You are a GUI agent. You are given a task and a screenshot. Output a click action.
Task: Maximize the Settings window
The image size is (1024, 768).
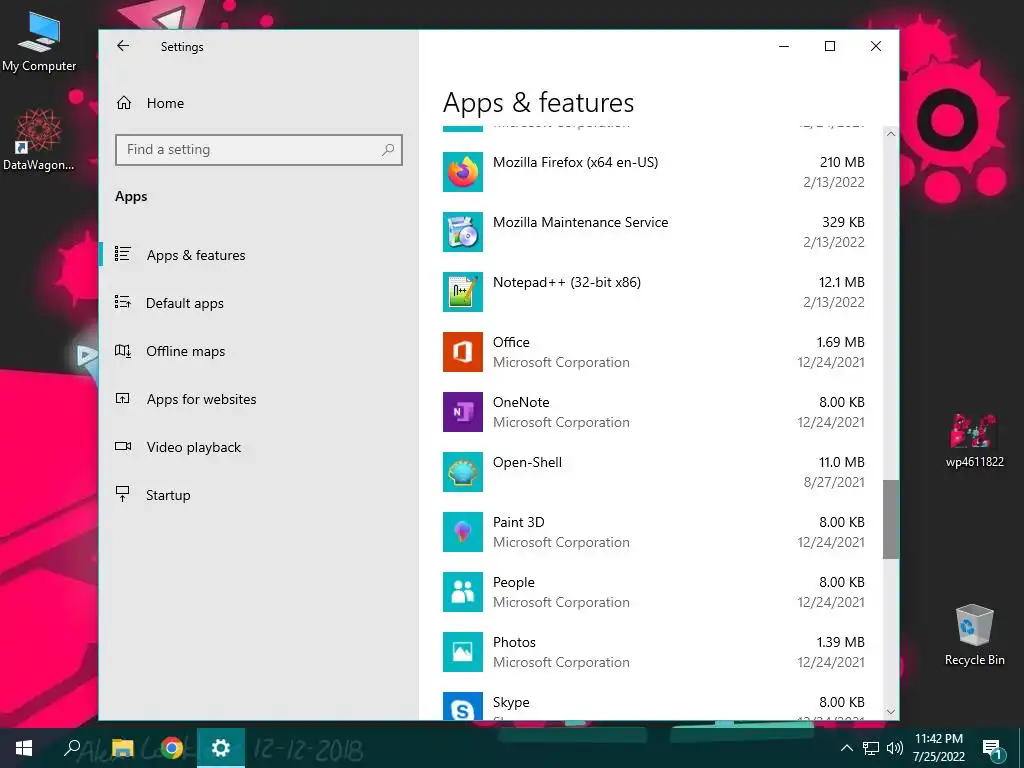[x=829, y=46]
